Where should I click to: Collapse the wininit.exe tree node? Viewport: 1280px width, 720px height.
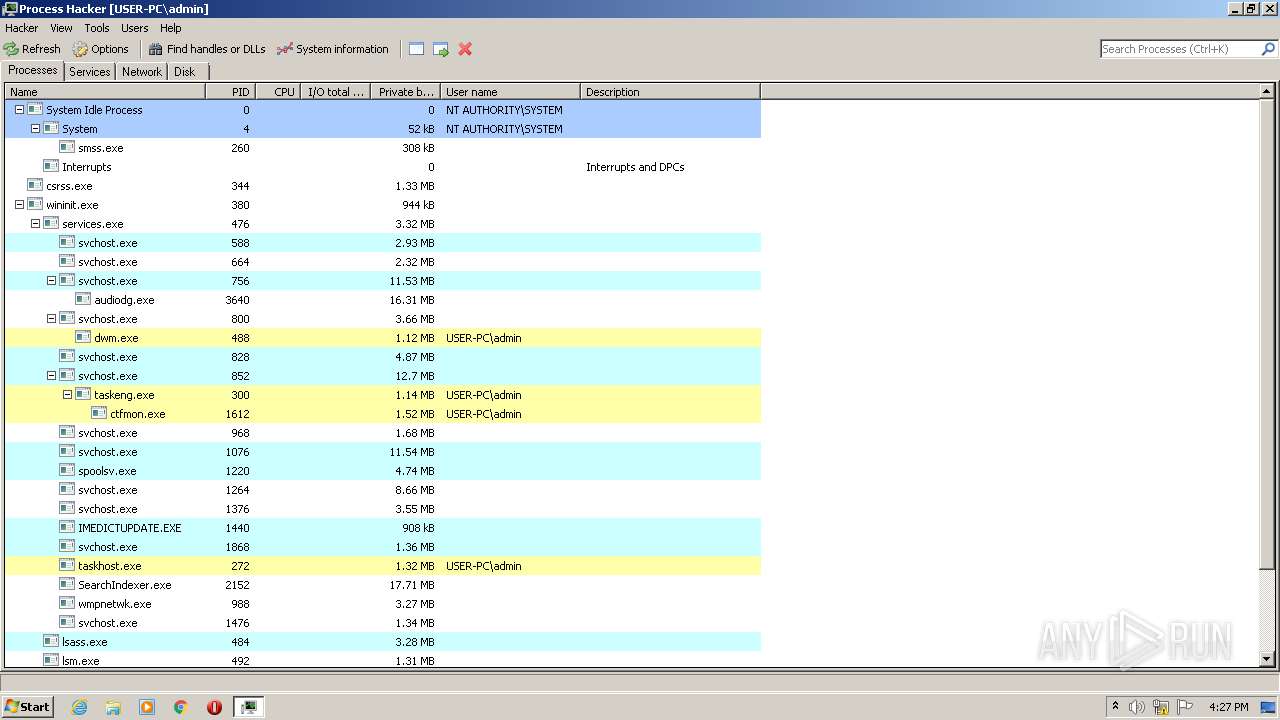(19, 205)
